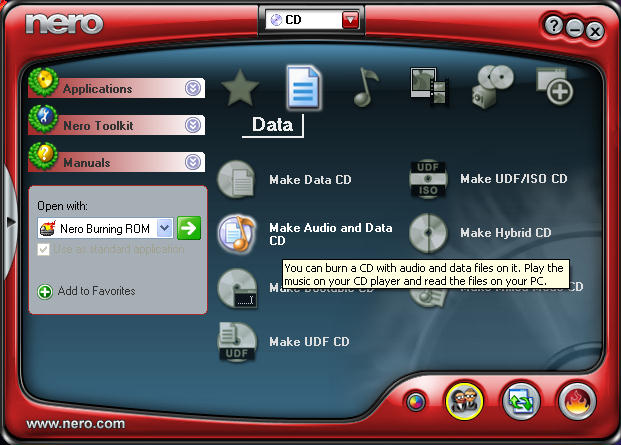Image resolution: width=621 pixels, height=445 pixels.
Task: Click the flame Nero burn icon
Action: pos(577,401)
